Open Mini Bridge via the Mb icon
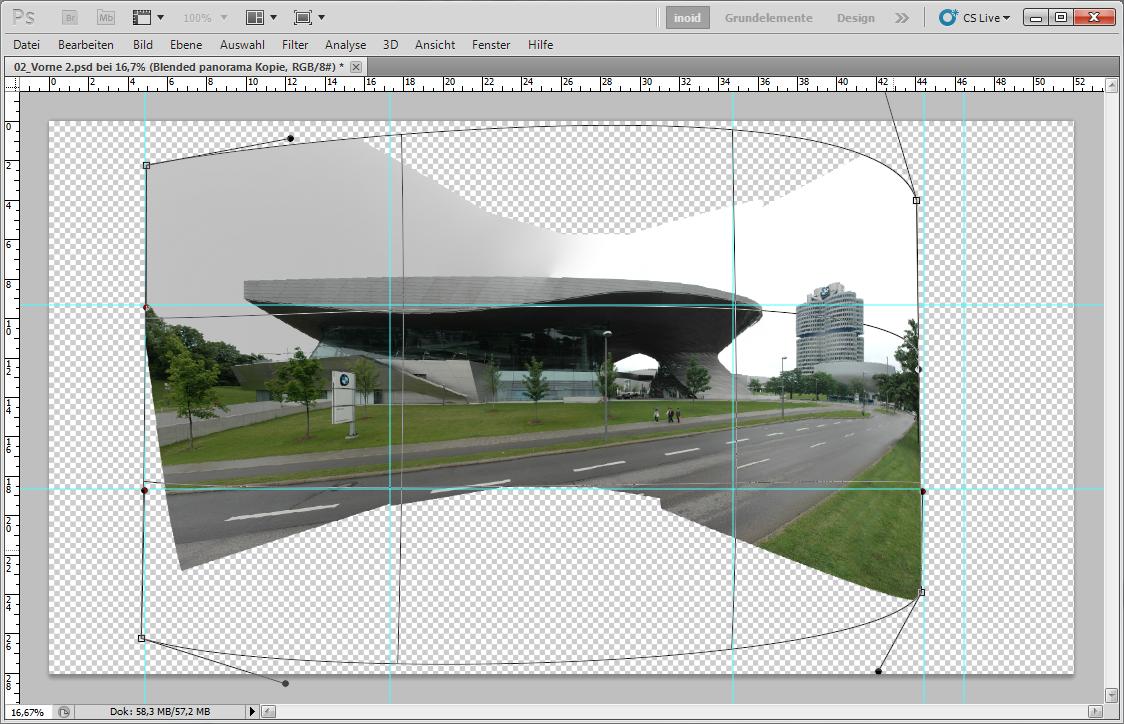 pos(106,17)
